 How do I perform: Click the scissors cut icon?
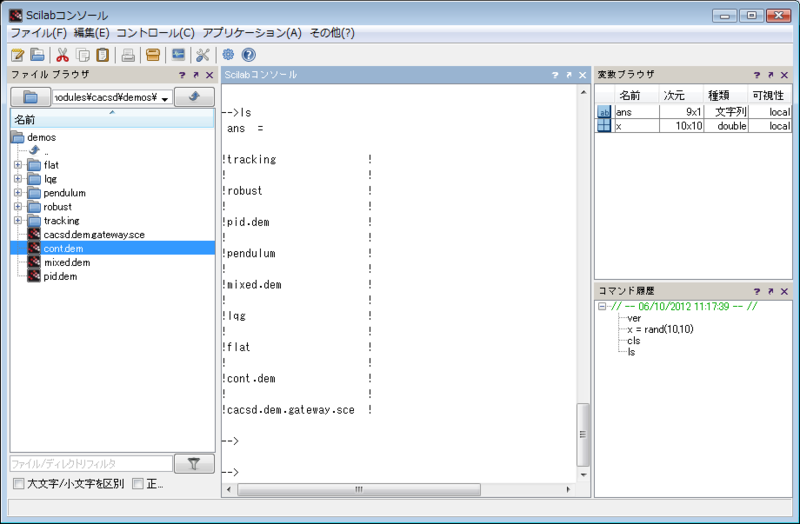tap(63, 55)
